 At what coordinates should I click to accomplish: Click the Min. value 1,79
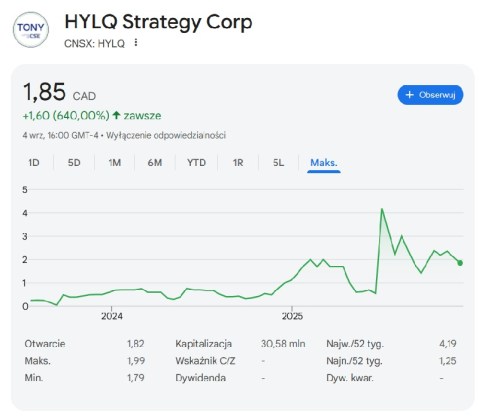136,378
